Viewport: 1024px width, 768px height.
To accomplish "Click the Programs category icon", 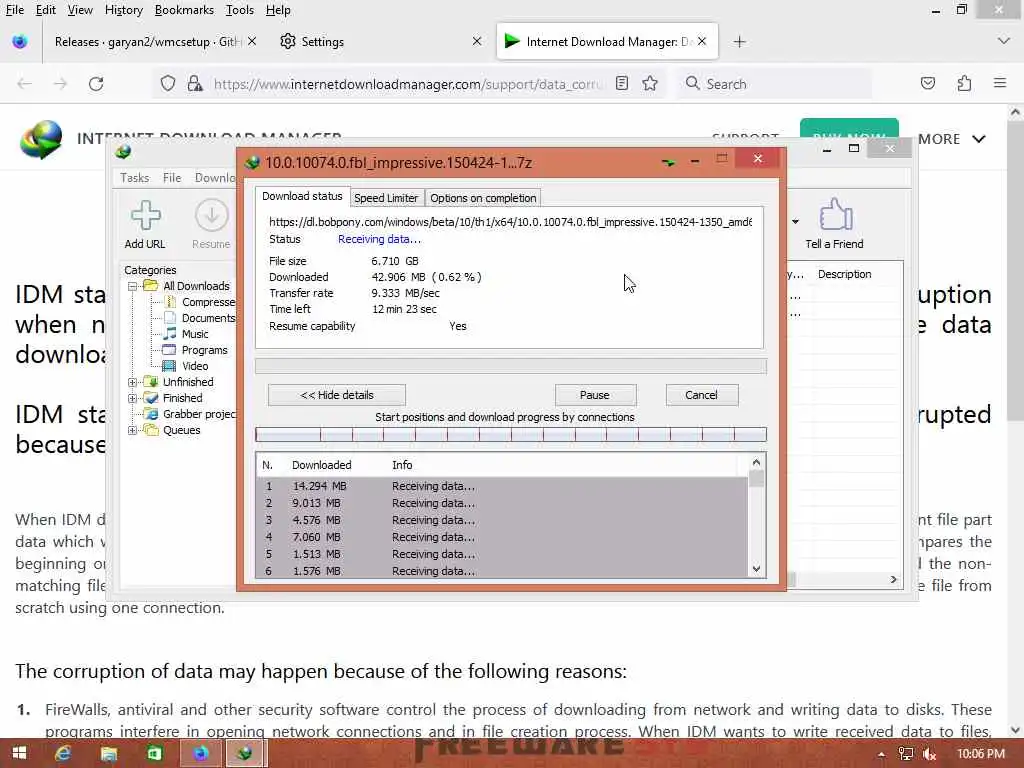I will point(169,350).
